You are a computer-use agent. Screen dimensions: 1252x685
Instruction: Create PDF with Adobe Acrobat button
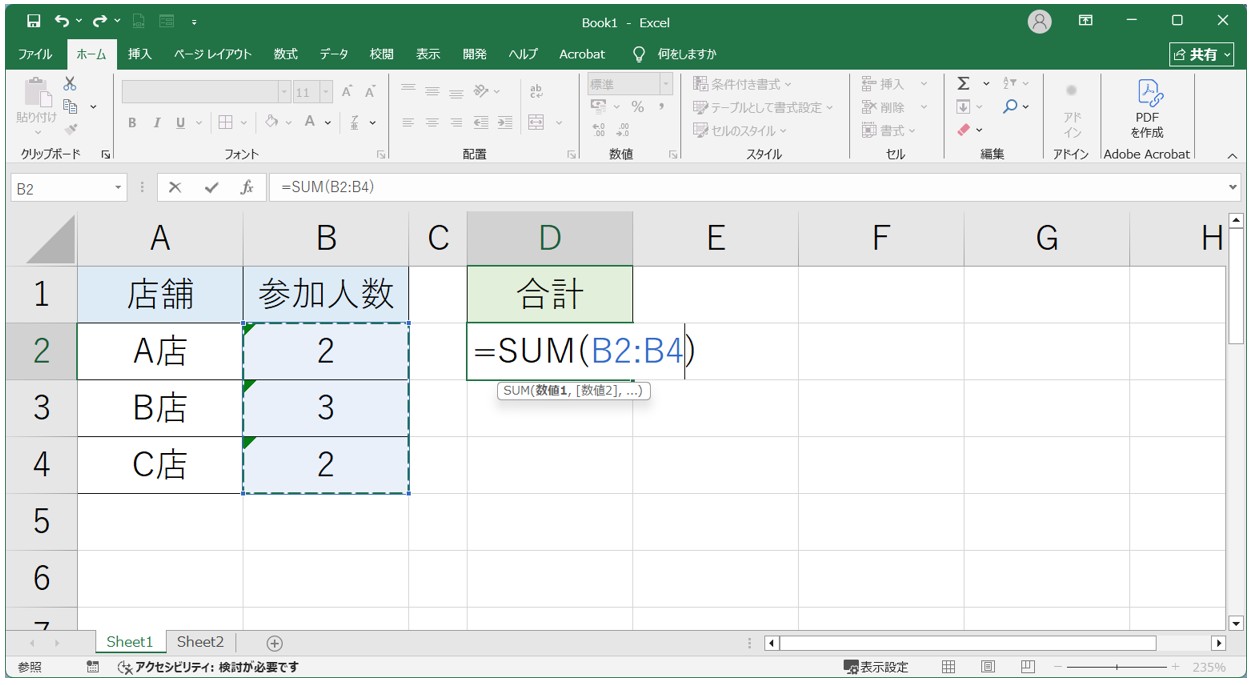[x=1147, y=107]
